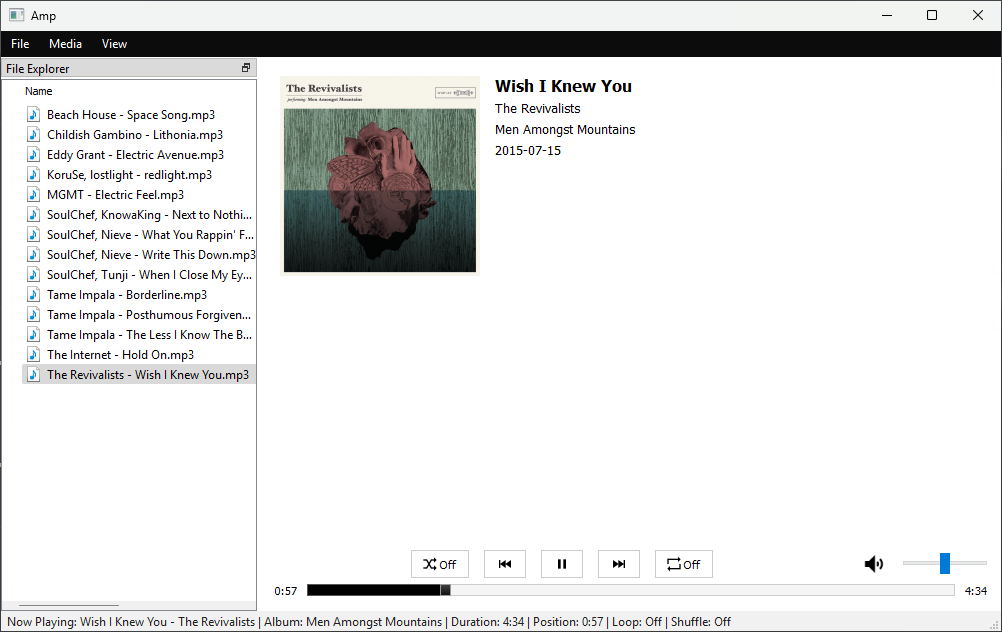Viewport: 1002px width, 632px height.
Task: Select Tame Impala - Borderline.mp3
Action: tap(139, 295)
